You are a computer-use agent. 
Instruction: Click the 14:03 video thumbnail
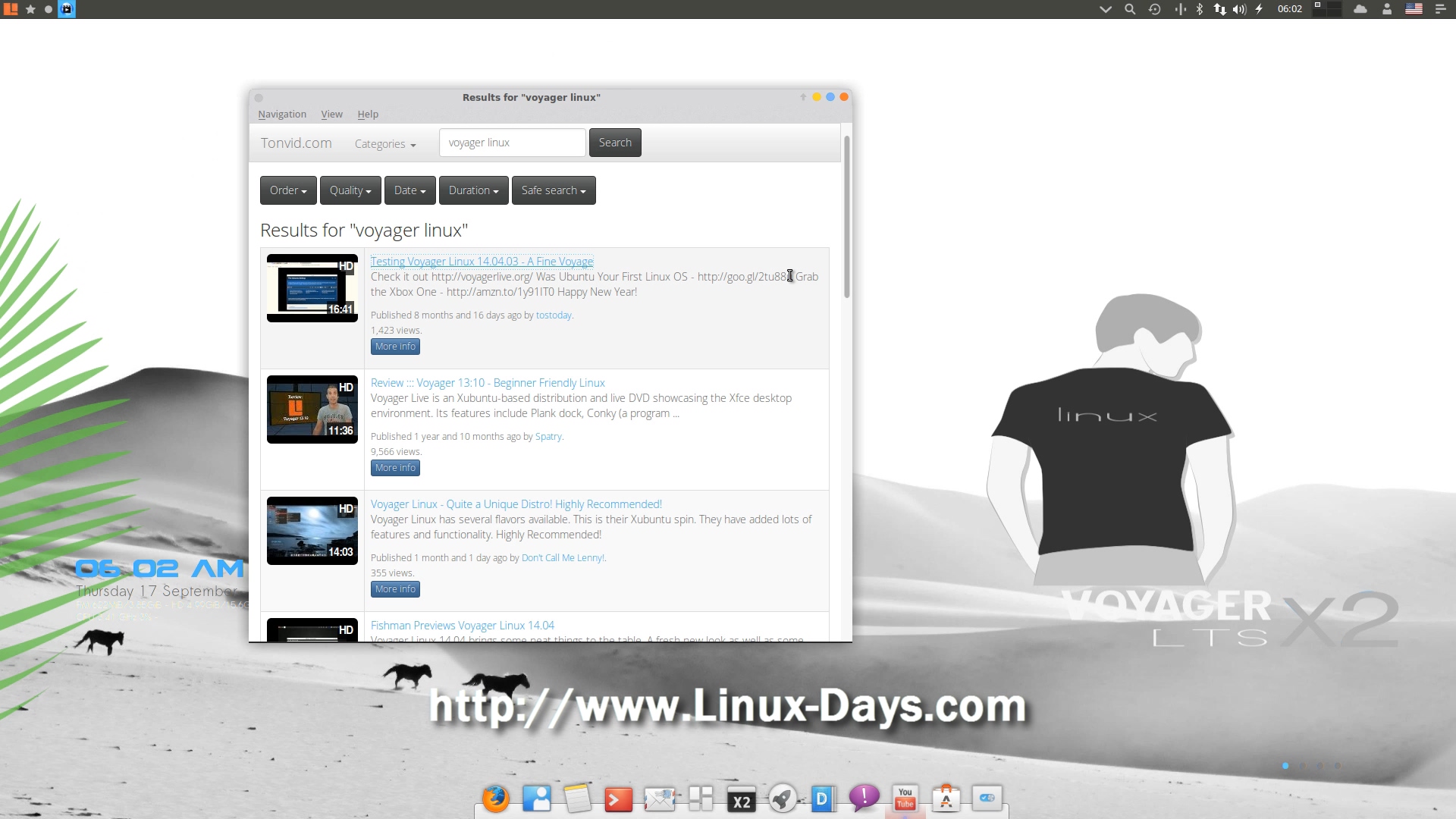[x=312, y=531]
